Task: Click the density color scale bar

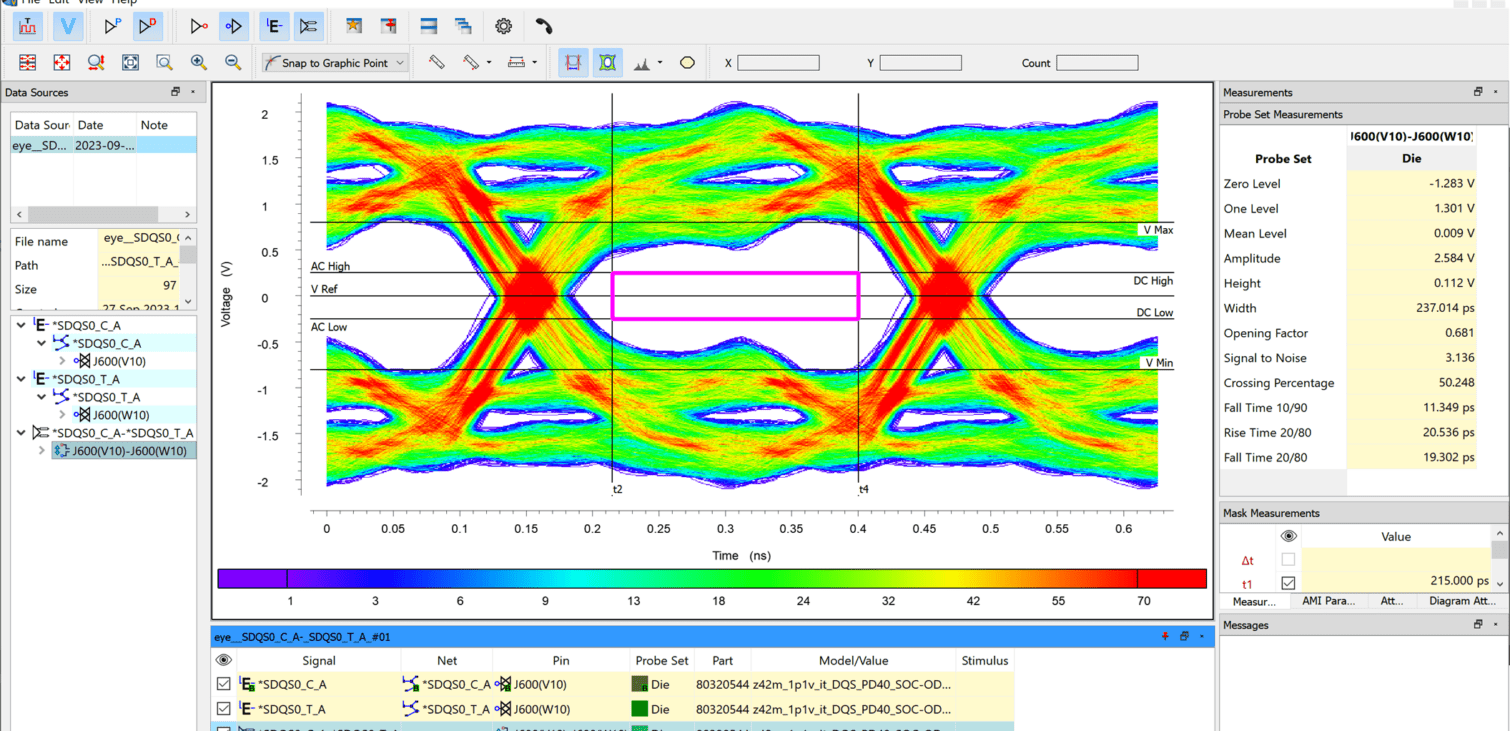Action: tap(712, 578)
